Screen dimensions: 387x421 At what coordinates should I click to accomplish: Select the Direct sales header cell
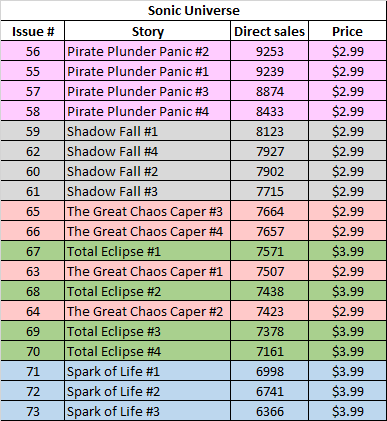tap(269, 31)
